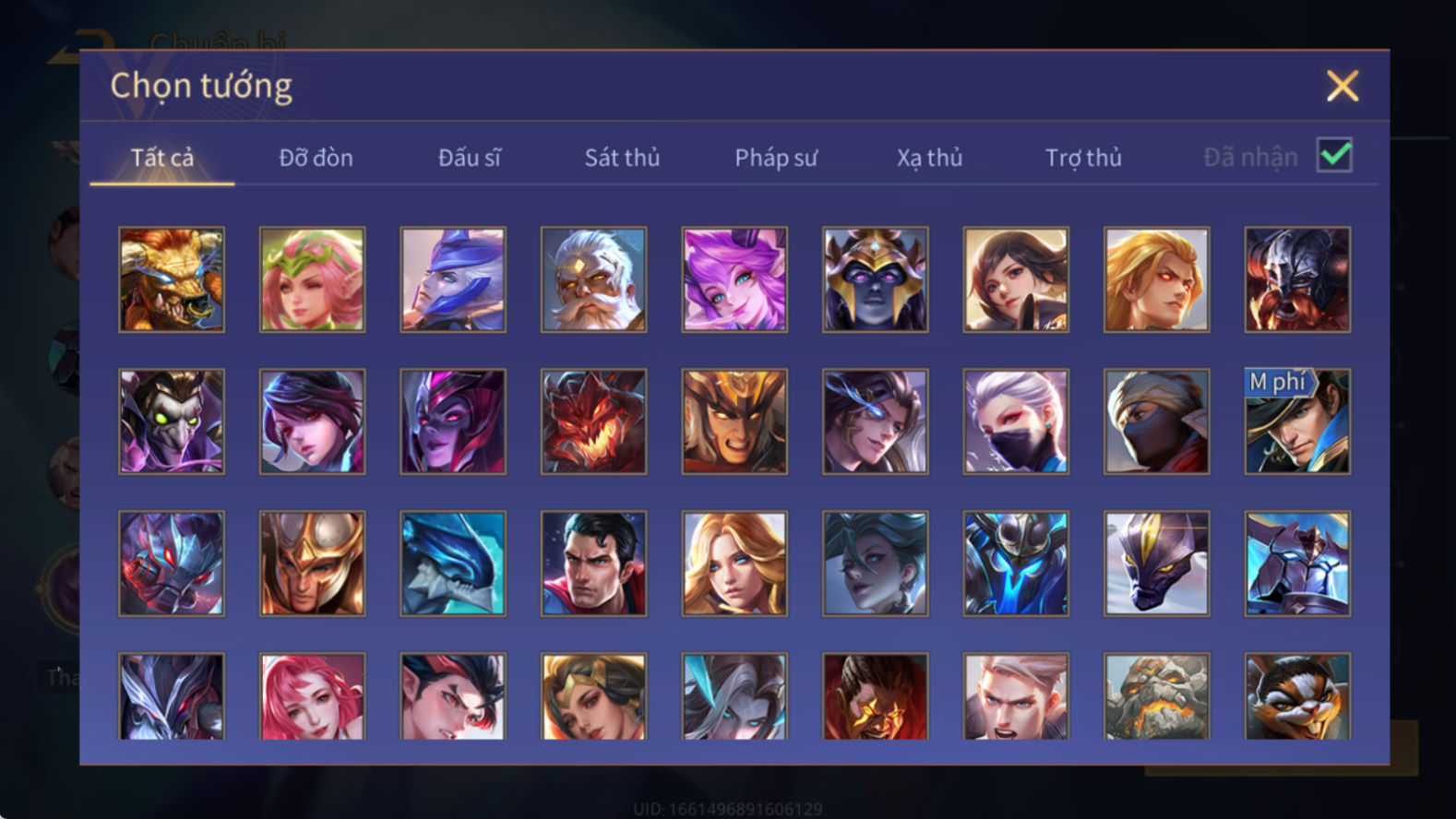The height and width of the screenshot is (819, 1456).
Task: Select the green-eyed plague doctor hero
Action: (172, 421)
